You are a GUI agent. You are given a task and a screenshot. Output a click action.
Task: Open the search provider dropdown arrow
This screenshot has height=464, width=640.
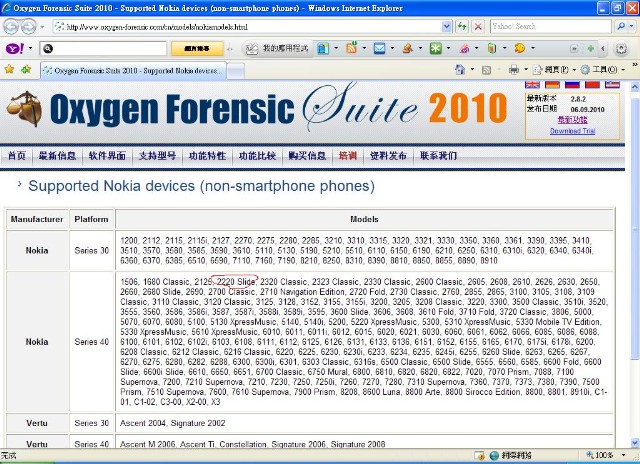[632, 27]
